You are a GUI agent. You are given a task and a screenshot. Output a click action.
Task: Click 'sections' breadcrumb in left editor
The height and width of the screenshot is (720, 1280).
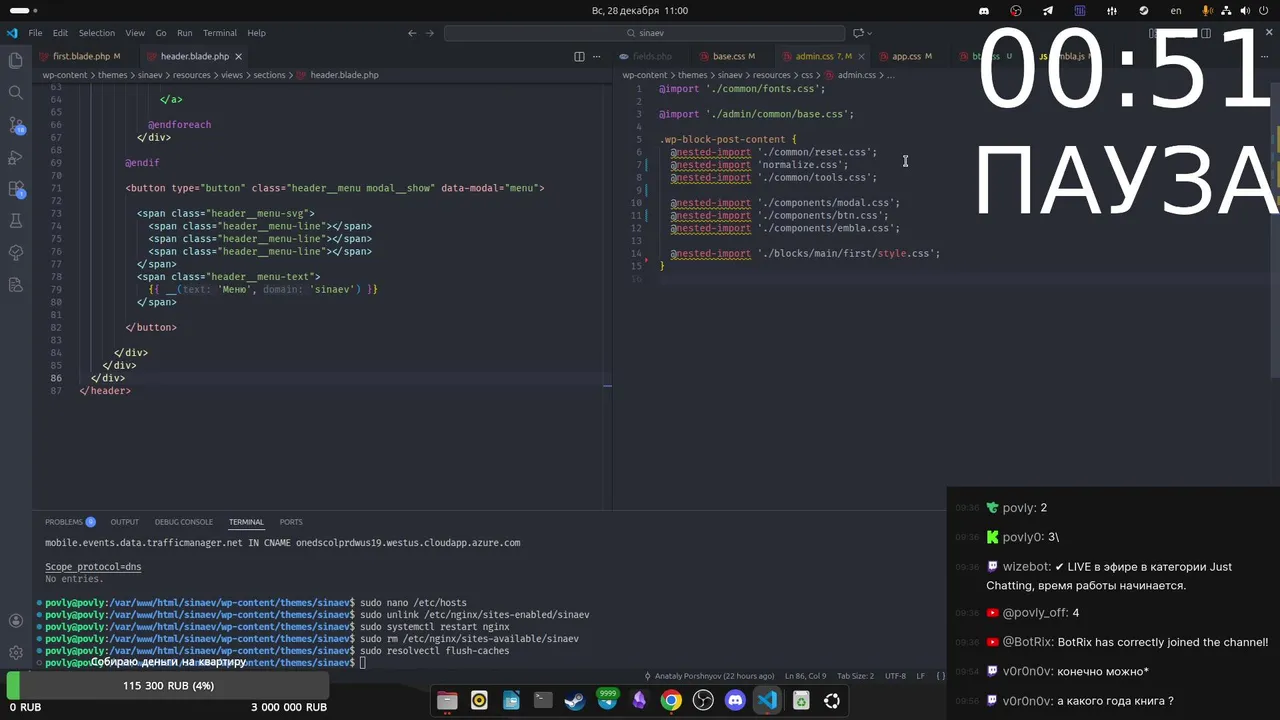click(270, 75)
